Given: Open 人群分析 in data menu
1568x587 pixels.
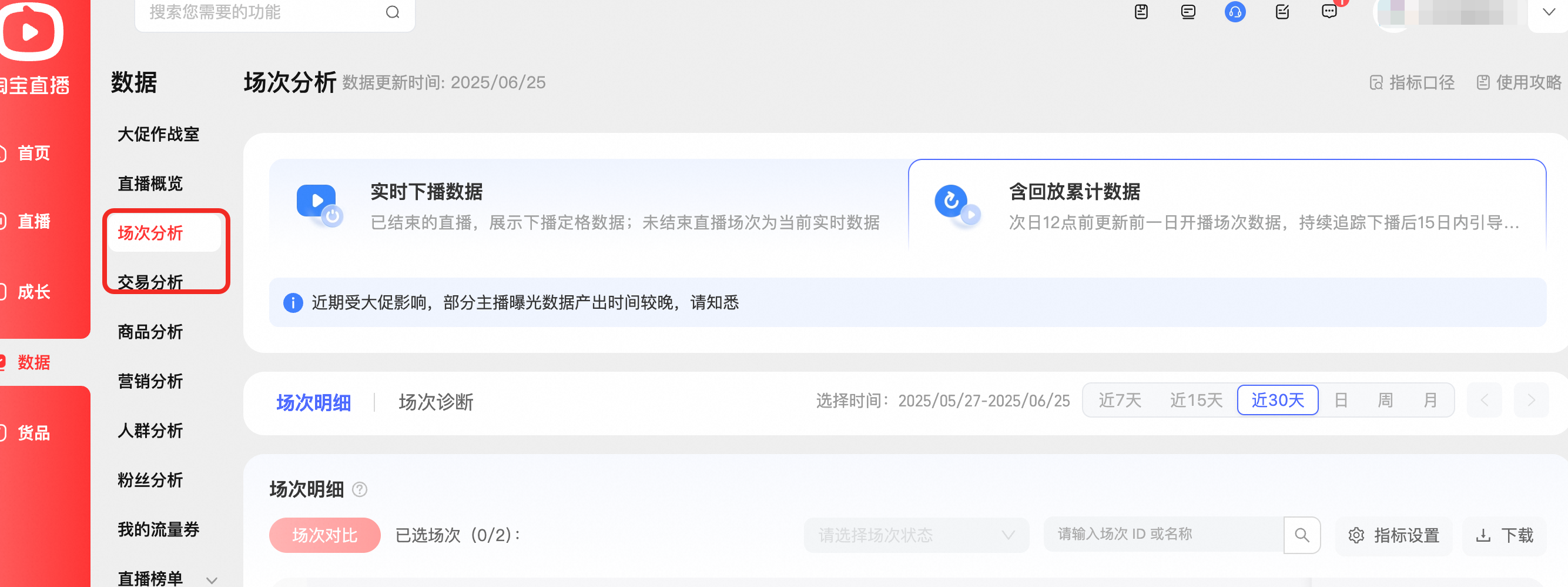Looking at the screenshot, I should click(150, 431).
